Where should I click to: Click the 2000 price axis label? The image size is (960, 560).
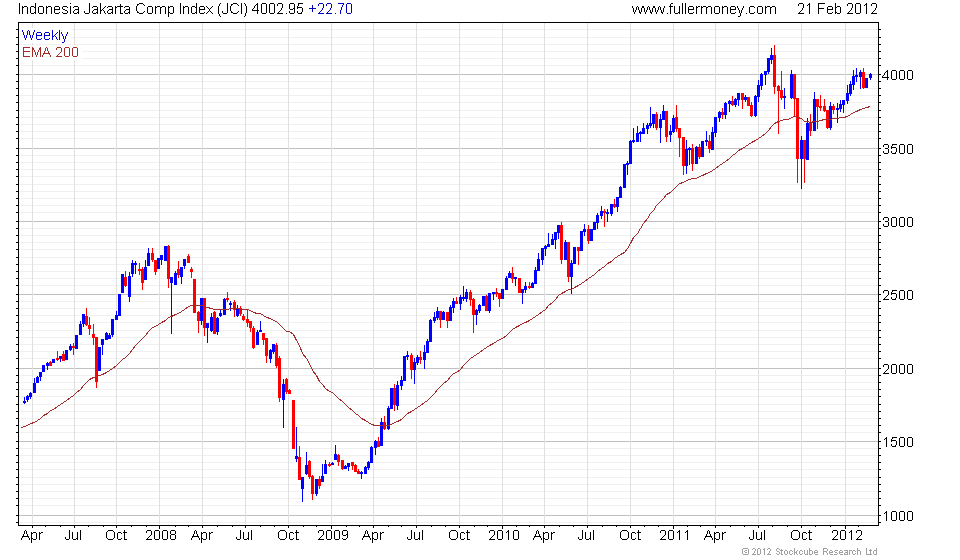tap(898, 369)
